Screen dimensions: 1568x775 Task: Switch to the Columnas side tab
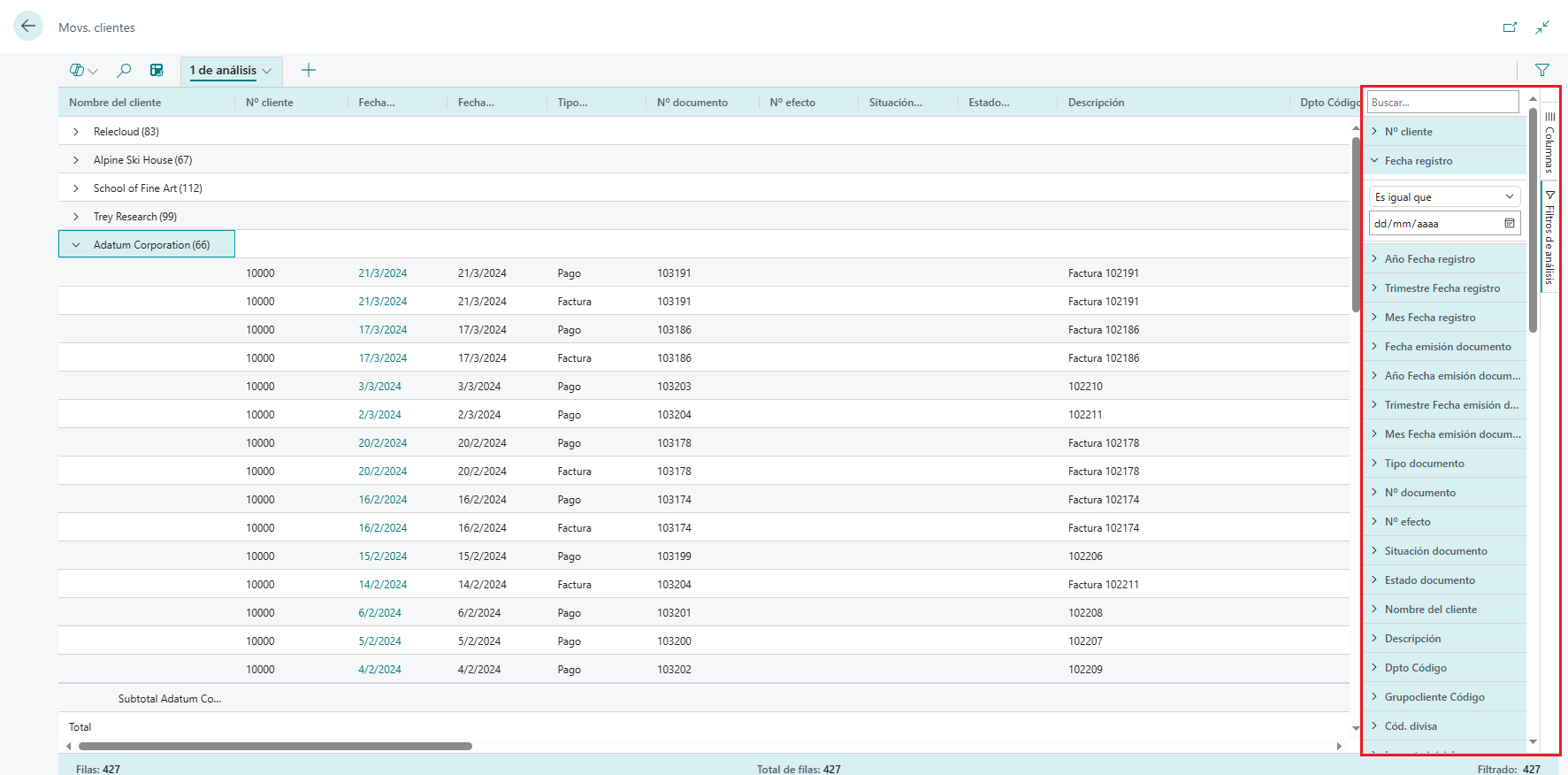(x=1549, y=142)
